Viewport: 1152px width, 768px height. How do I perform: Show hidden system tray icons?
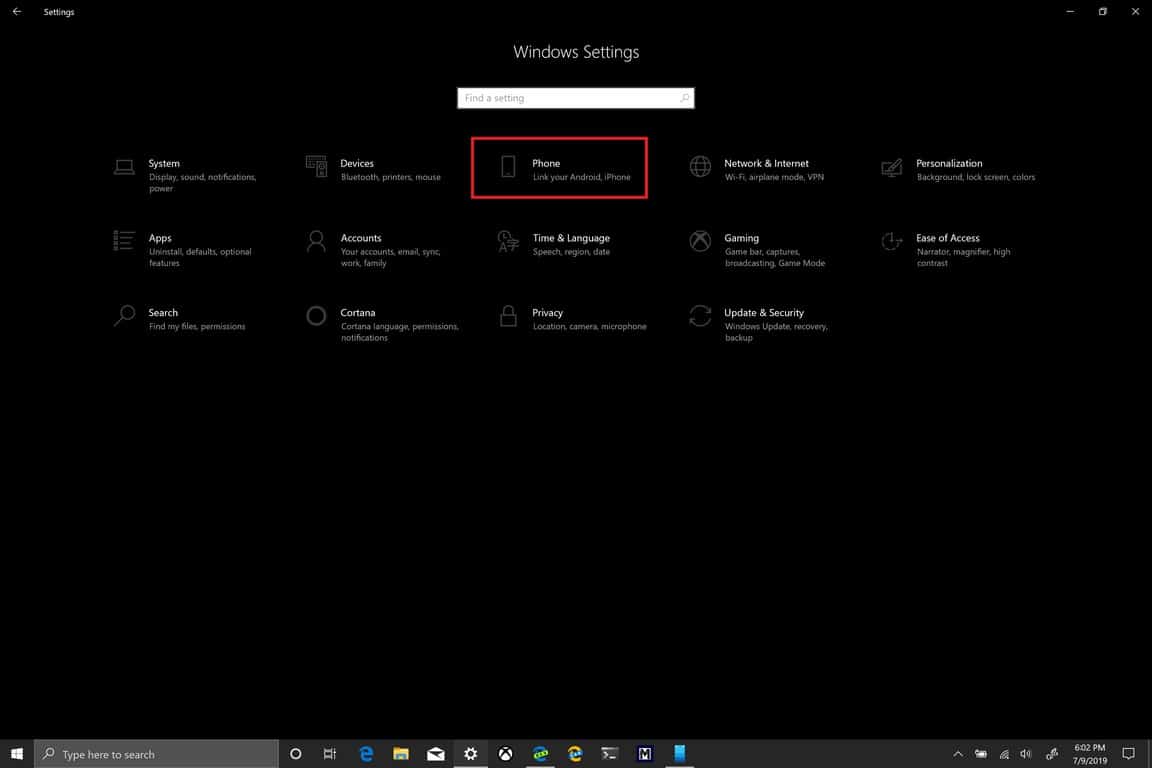tap(958, 754)
